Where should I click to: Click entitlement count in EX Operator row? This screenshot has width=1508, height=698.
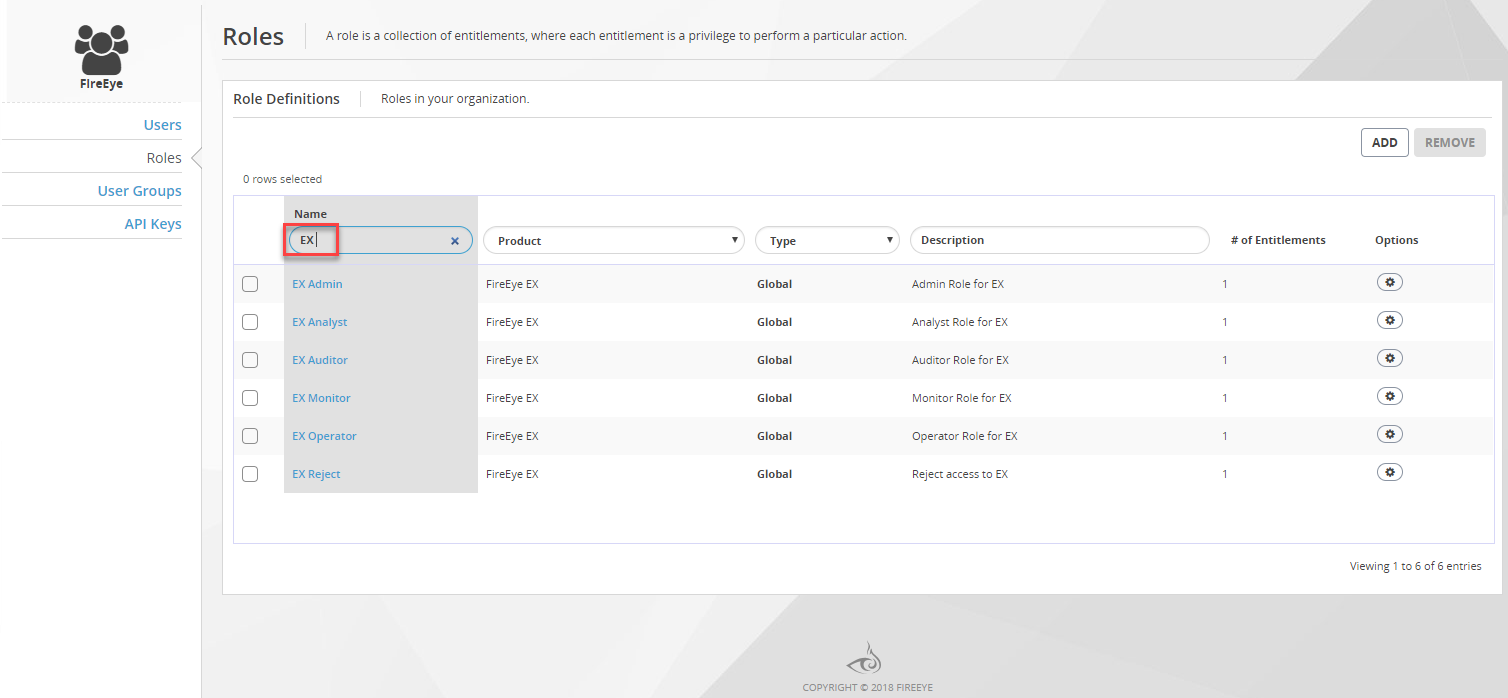(x=1225, y=436)
